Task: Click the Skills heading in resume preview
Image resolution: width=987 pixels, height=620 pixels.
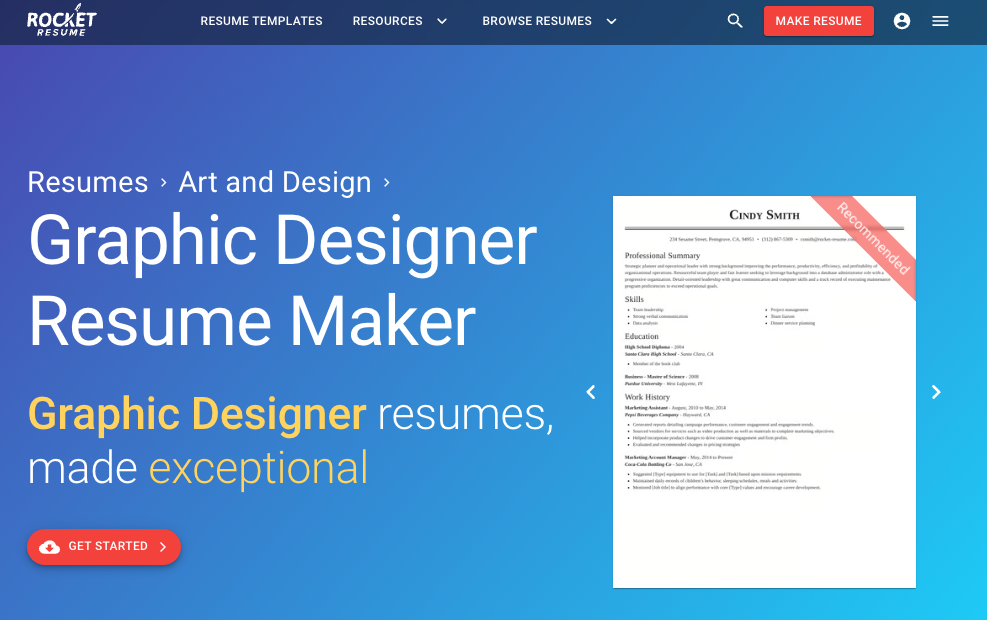Action: pyautogui.click(x=634, y=299)
